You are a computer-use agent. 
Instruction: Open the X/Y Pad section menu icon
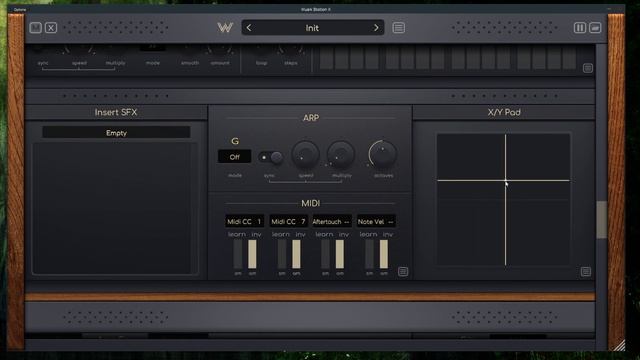point(586,272)
